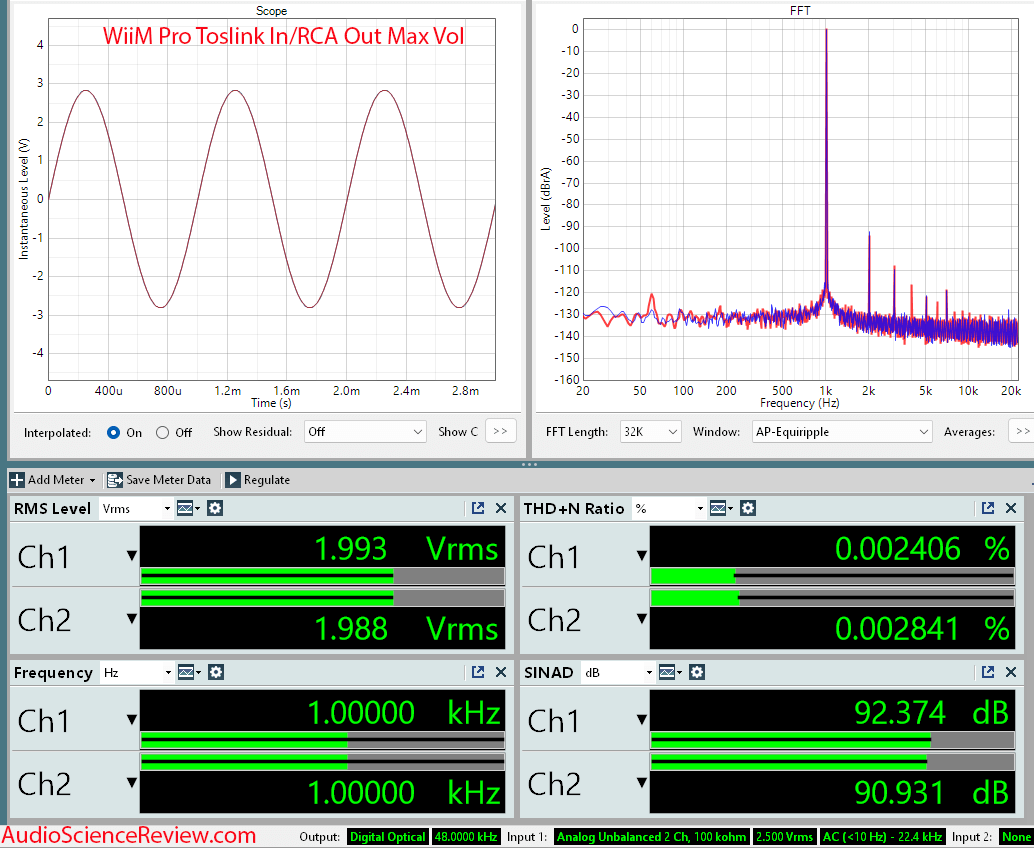This screenshot has height=848, width=1034.
Task: Click 0.002841 % Ch2 THD+N reading
Action: coord(922,628)
